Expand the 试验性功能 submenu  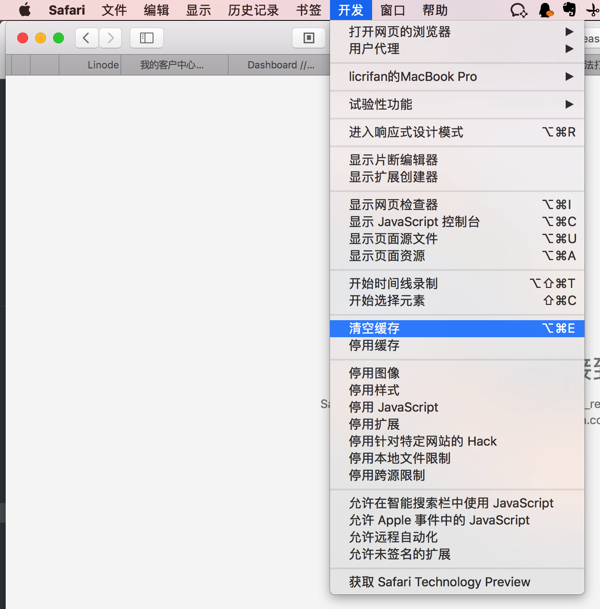pos(457,104)
